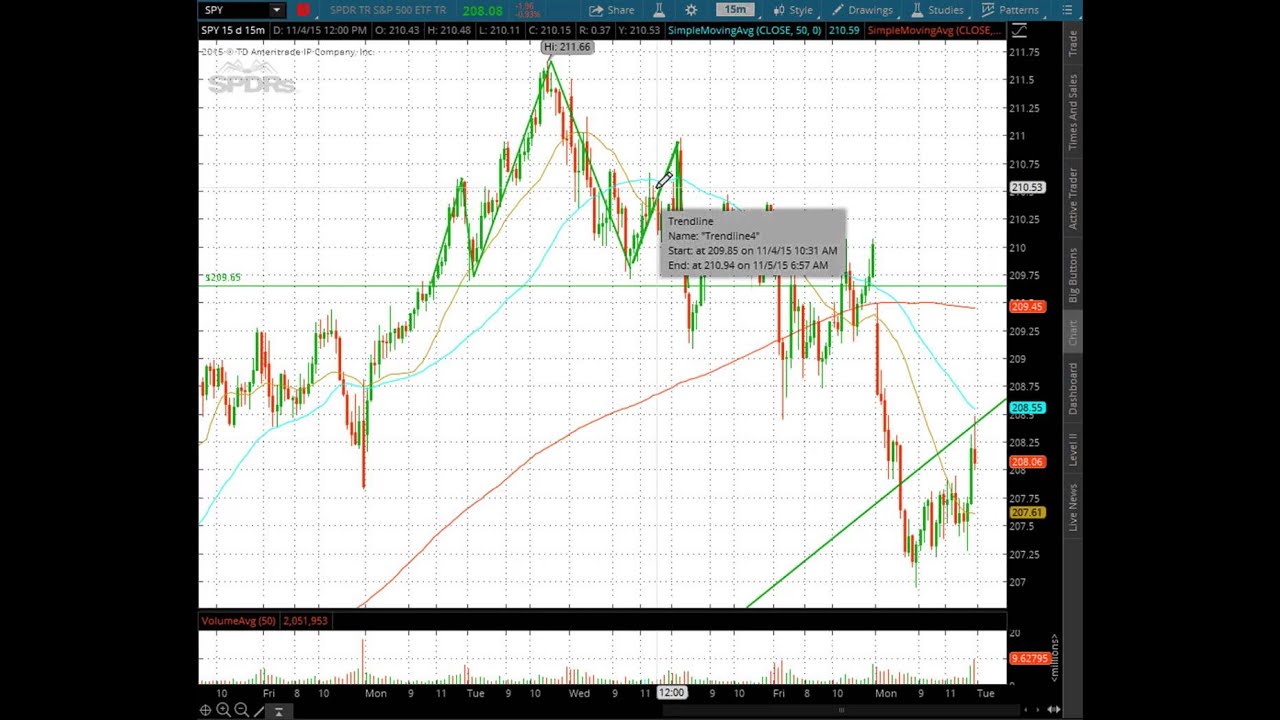Viewport: 1280px width, 720px height.
Task: Open the symbol selector dropdown arrow
Action: tap(277, 10)
